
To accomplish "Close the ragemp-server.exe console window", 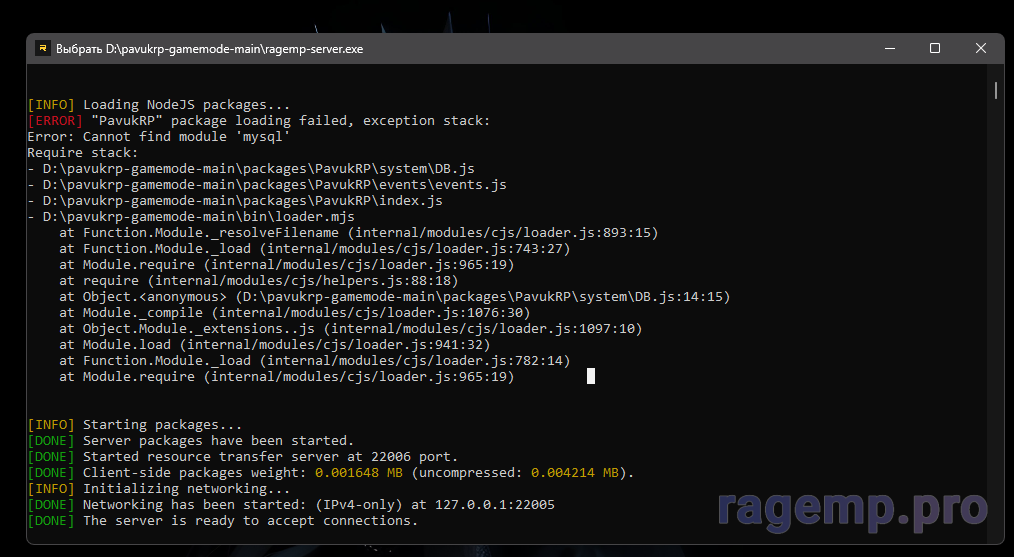I will tap(980, 48).
